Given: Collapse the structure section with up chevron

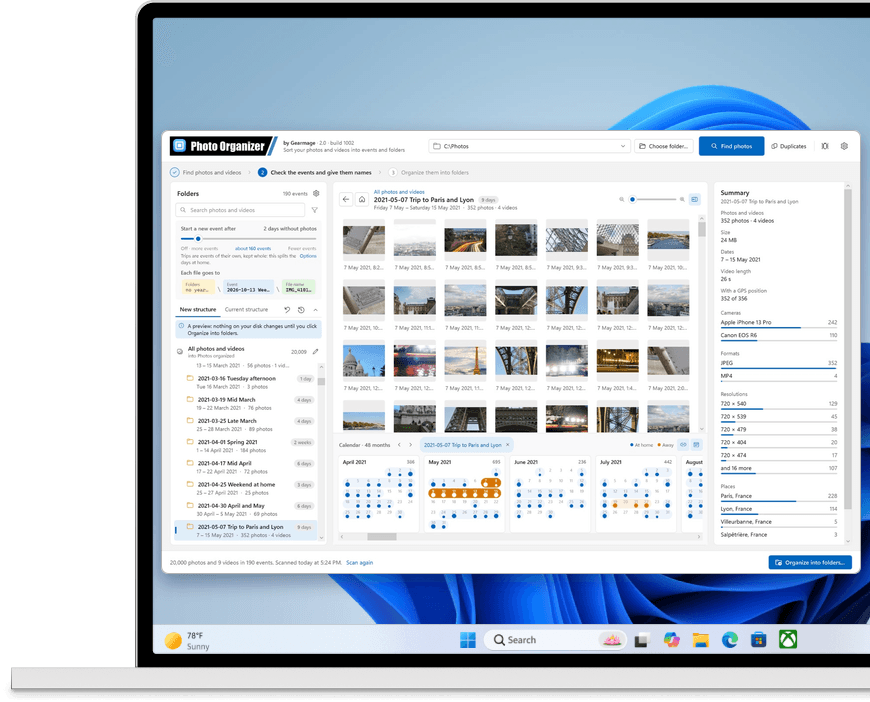Looking at the screenshot, I should (x=315, y=310).
